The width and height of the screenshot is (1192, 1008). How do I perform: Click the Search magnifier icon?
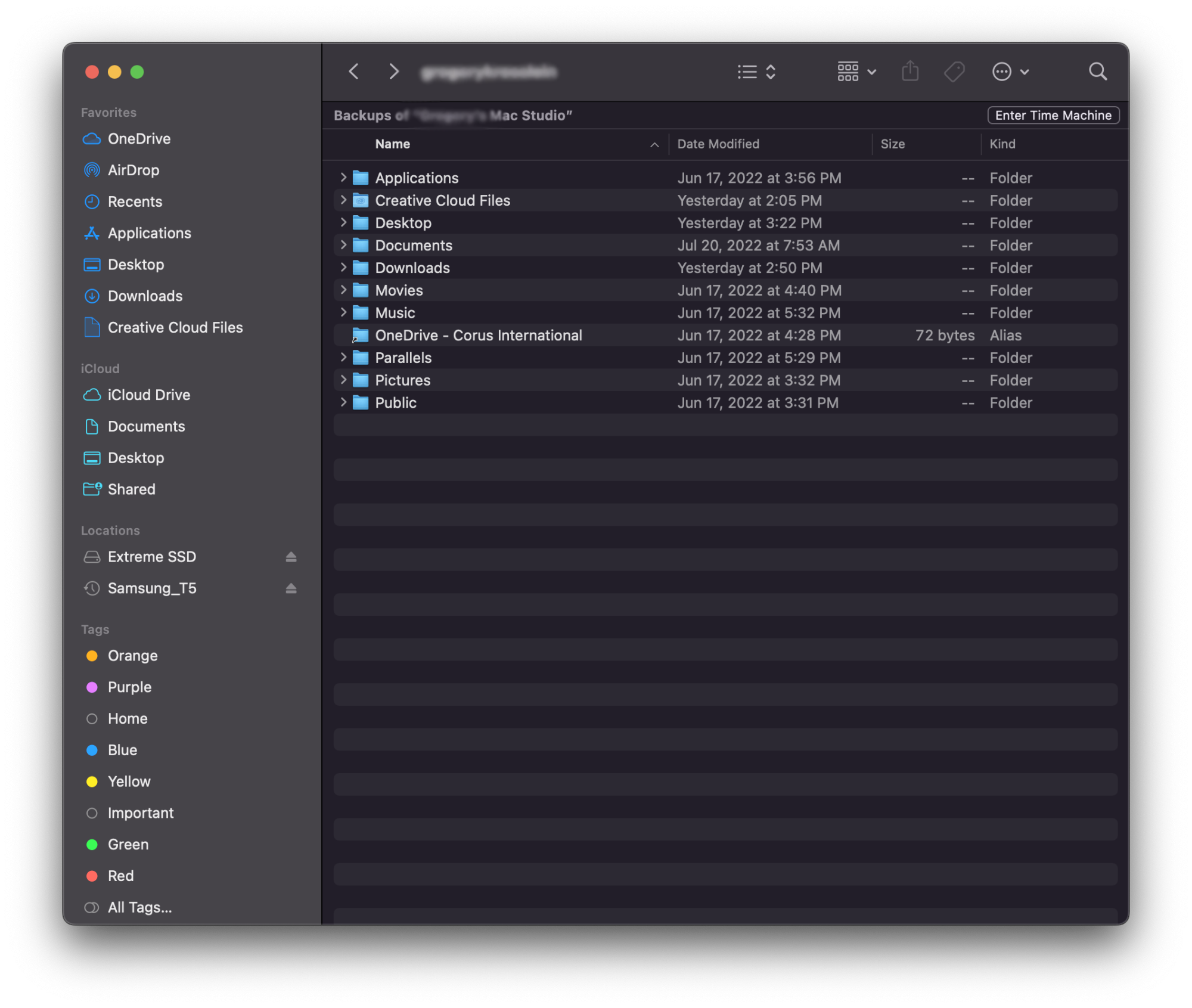[x=1097, y=72]
